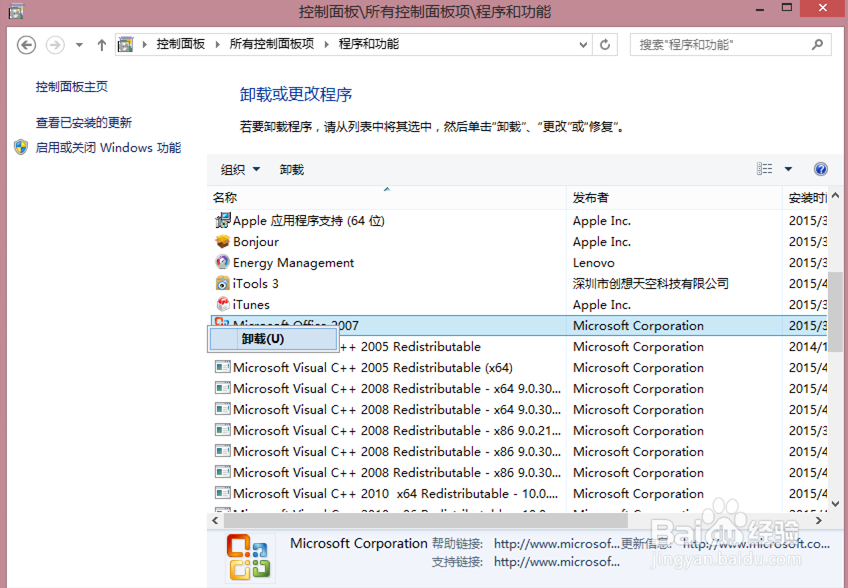Expand the chevron after 控制面板 breadcrumb
848x588 pixels.
tap(217, 44)
